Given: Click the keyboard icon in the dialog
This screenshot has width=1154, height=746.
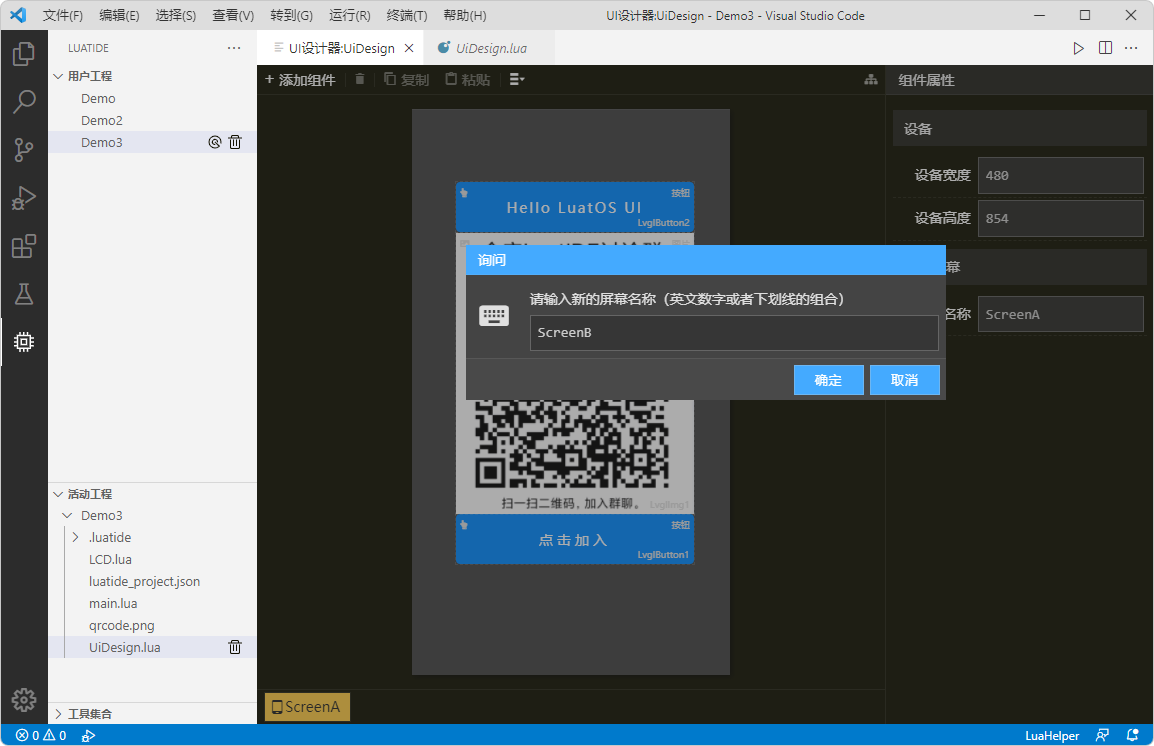Looking at the screenshot, I should click(x=494, y=316).
